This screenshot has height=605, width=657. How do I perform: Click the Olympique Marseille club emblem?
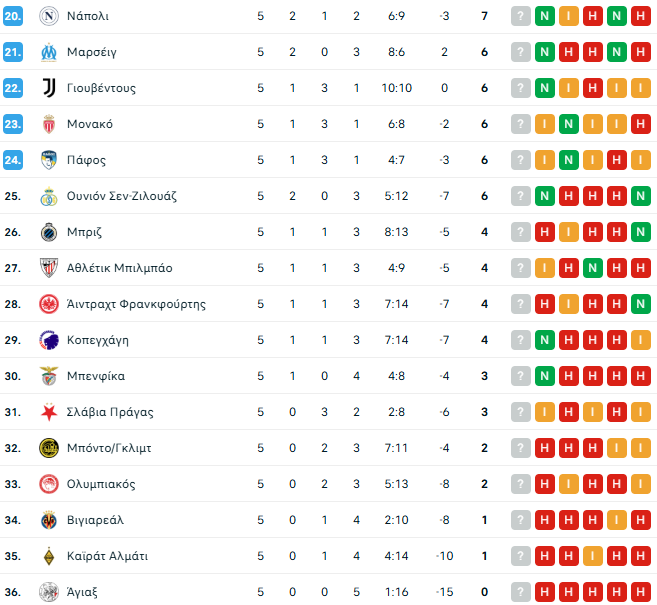(x=48, y=52)
